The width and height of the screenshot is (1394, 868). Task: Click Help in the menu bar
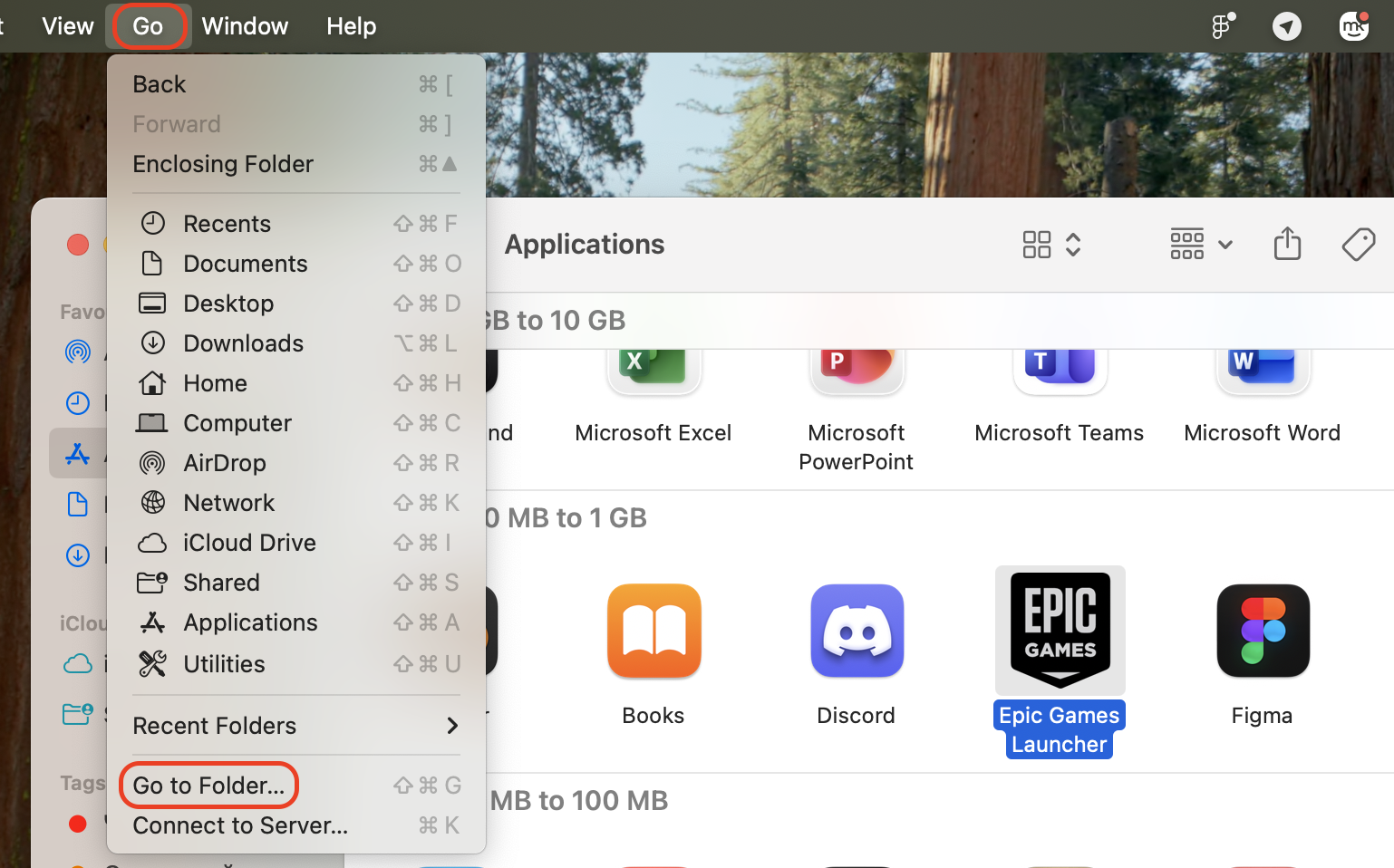pyautogui.click(x=351, y=26)
